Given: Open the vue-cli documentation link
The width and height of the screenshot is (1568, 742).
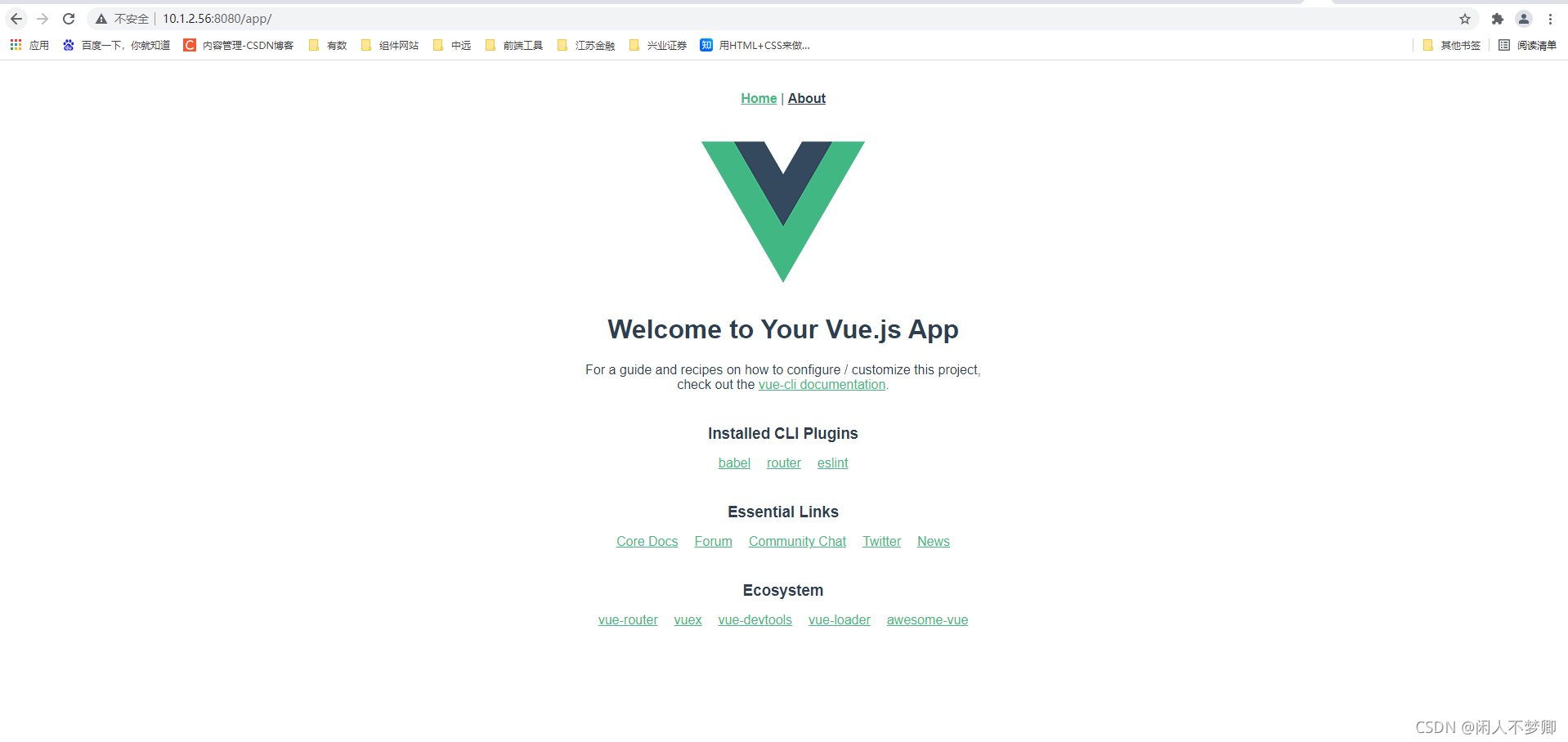Looking at the screenshot, I should [822, 385].
